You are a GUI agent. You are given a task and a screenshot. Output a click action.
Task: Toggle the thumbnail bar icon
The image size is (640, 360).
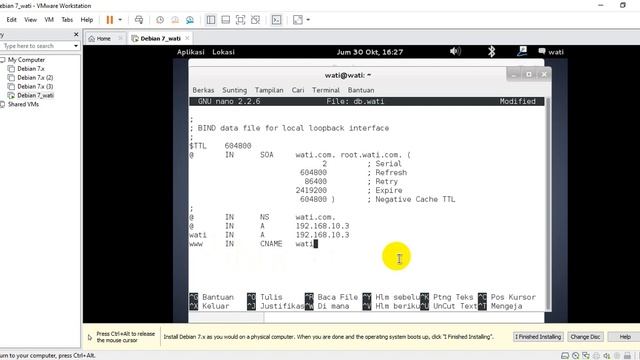point(225,20)
